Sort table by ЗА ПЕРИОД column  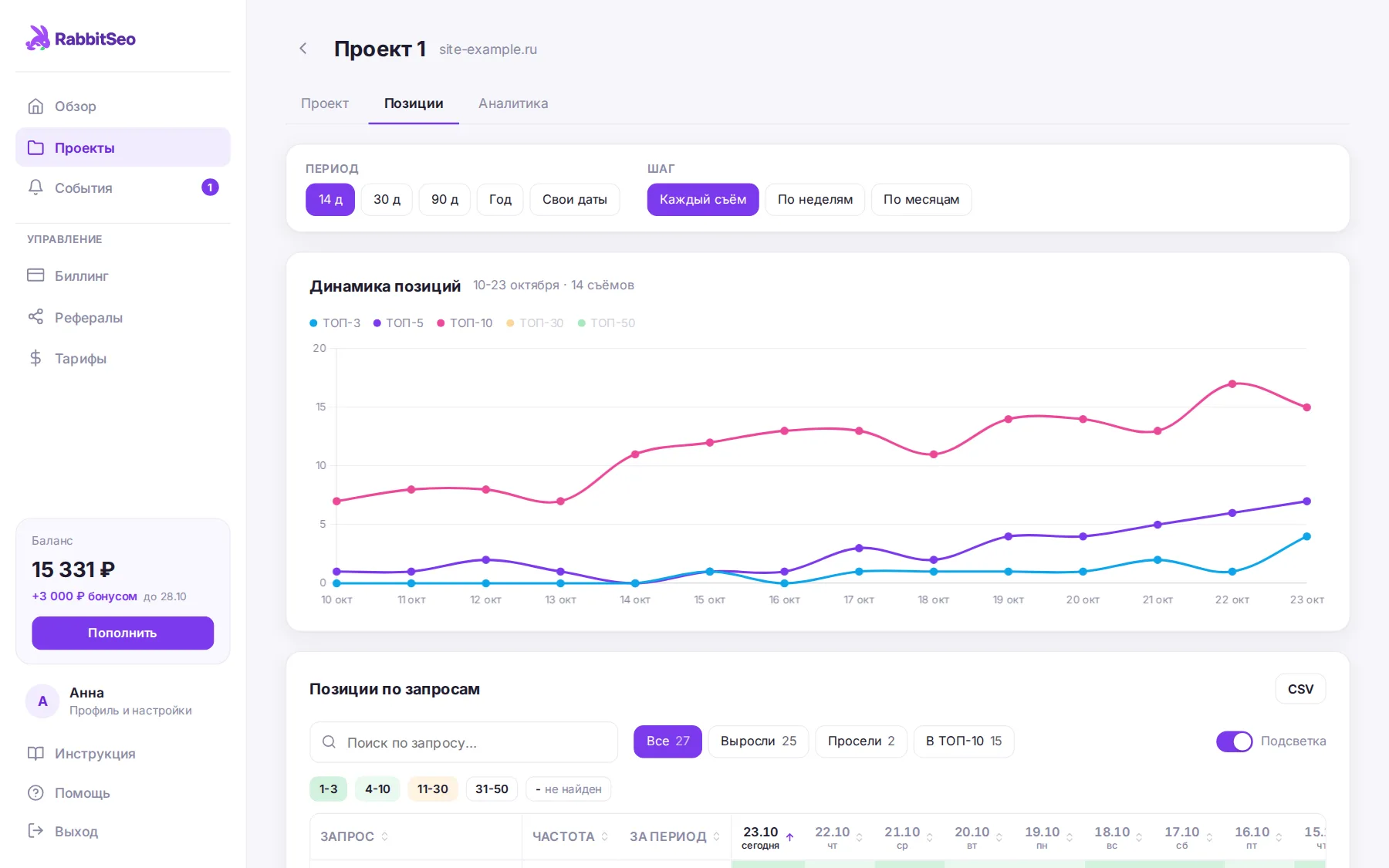[675, 836]
